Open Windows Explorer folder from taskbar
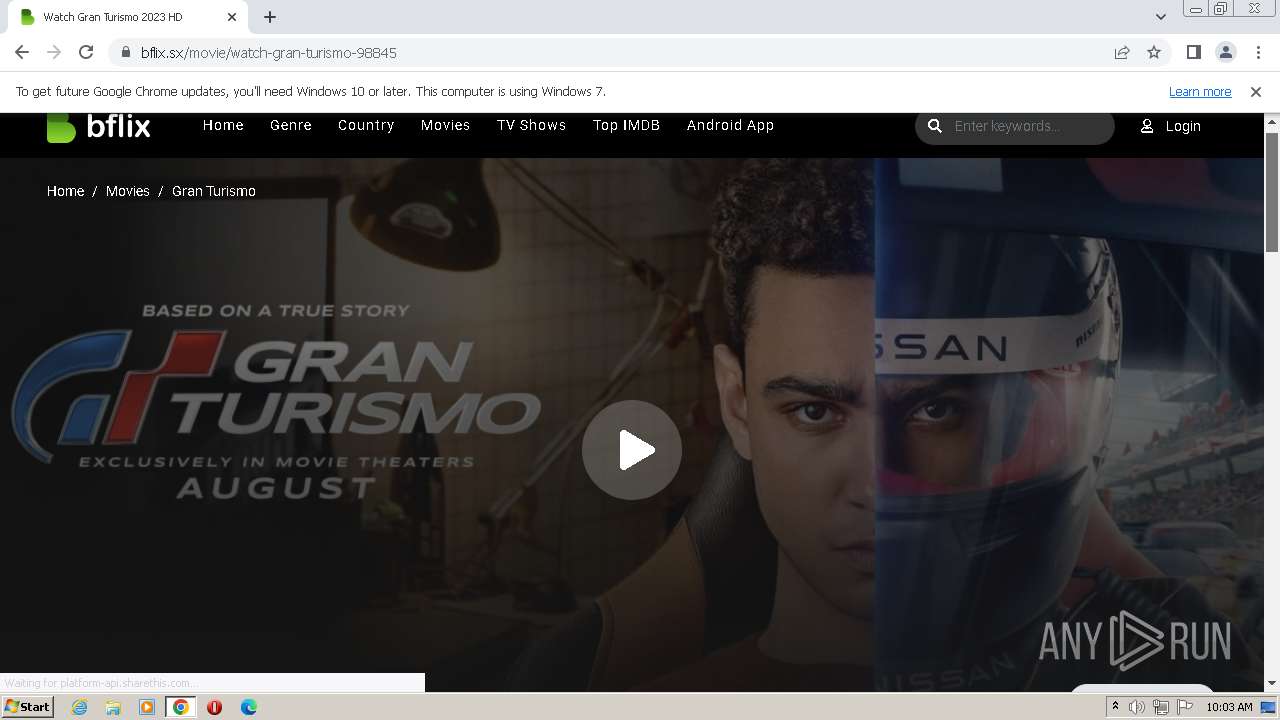Screen dimensions: 1280x720 pyautogui.click(x=113, y=707)
